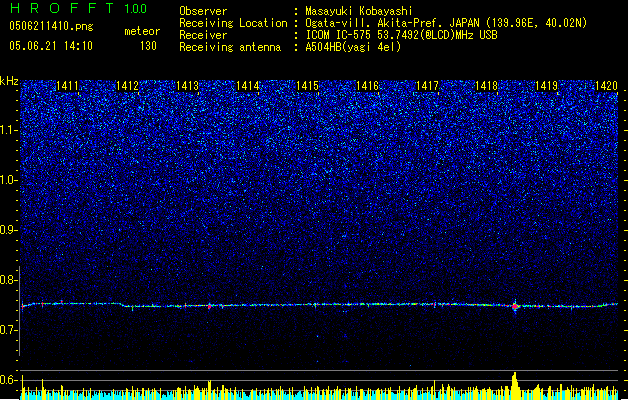Click the Receiving Location label

pyautogui.click(x=233, y=23)
